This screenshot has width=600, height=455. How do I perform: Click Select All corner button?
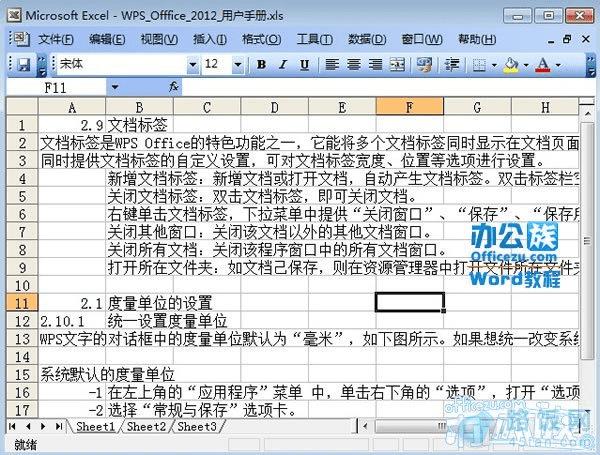[22, 107]
